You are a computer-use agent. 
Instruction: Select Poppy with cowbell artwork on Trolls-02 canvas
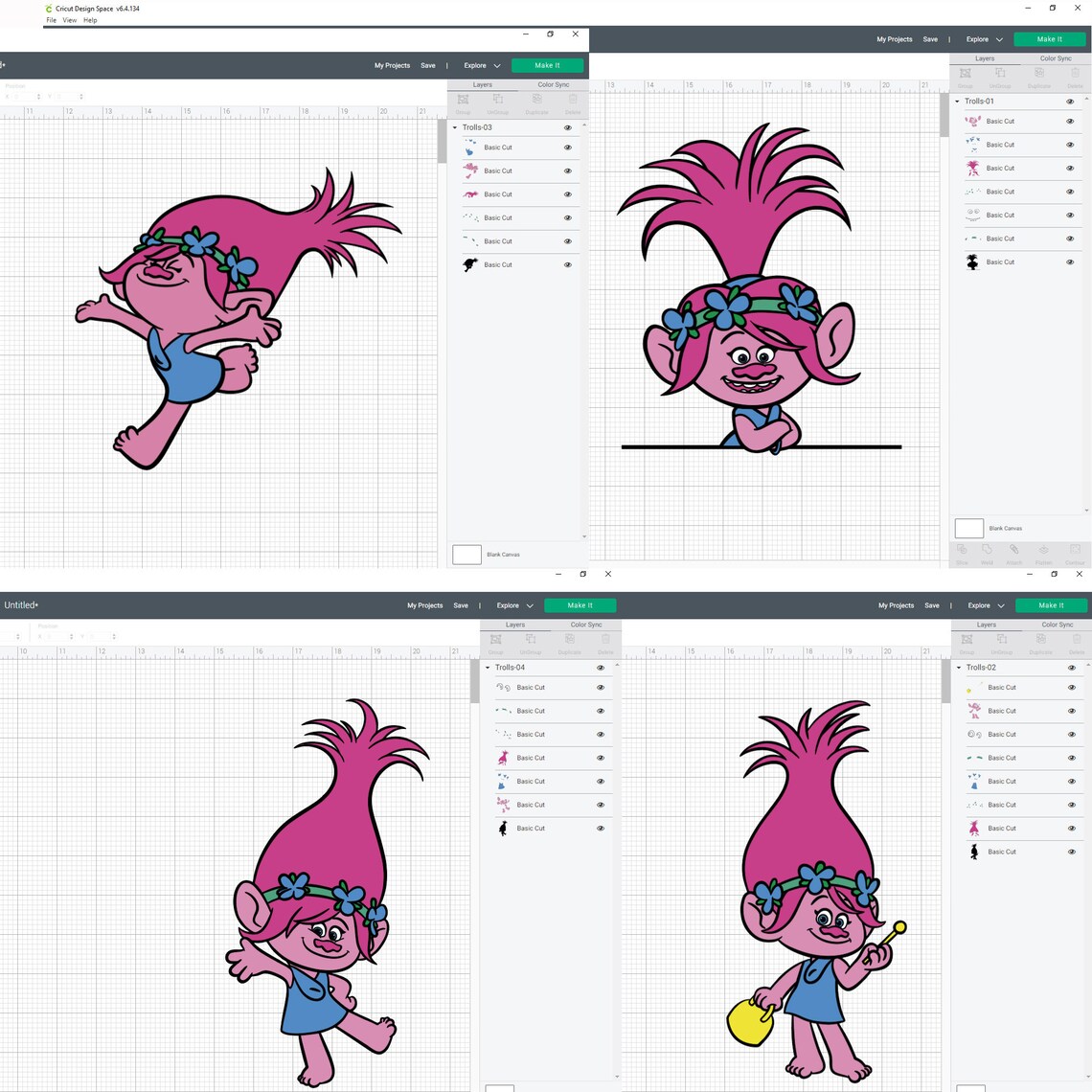pyautogui.click(x=816, y=890)
